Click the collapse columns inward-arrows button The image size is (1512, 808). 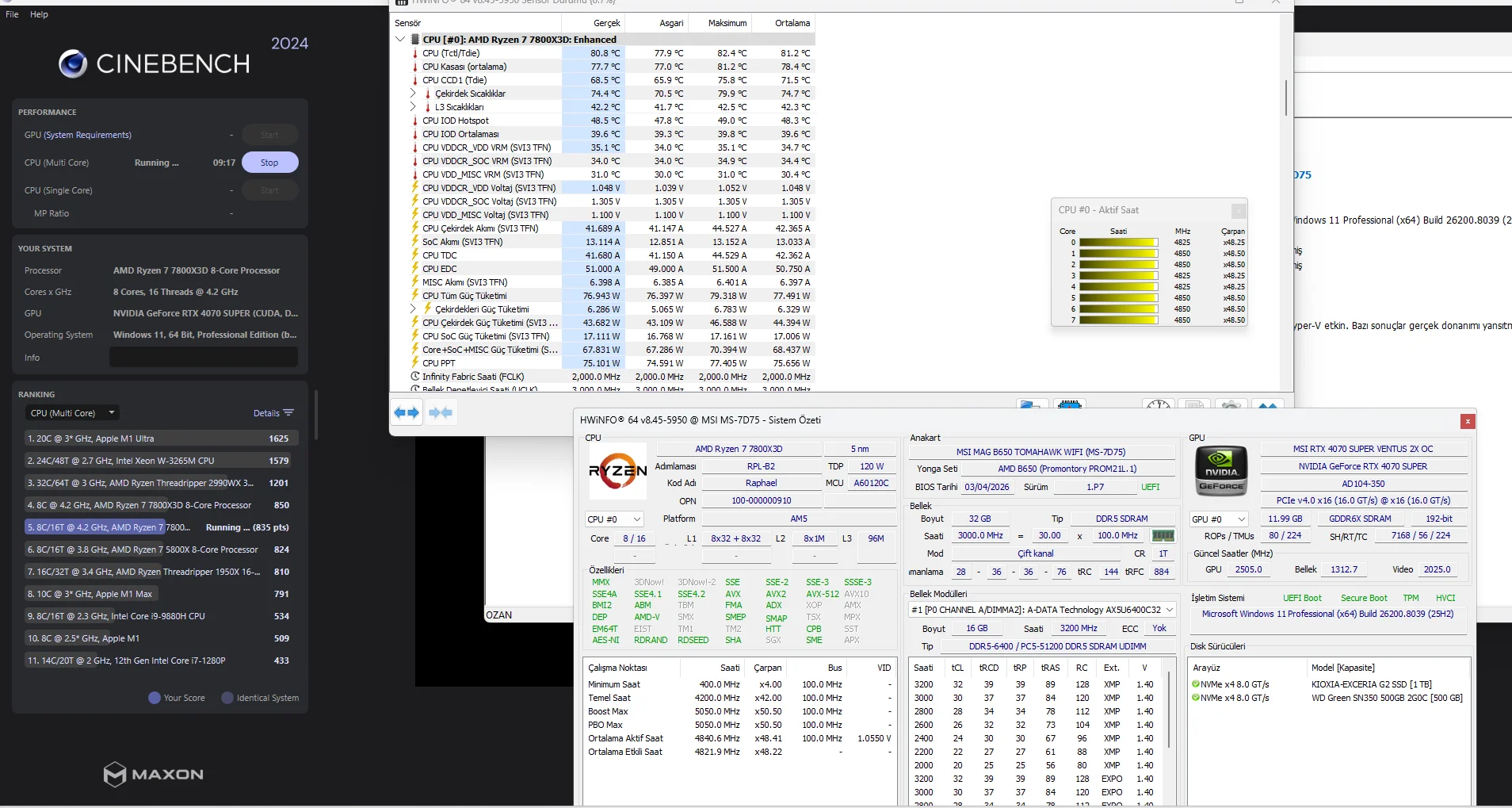click(440, 412)
